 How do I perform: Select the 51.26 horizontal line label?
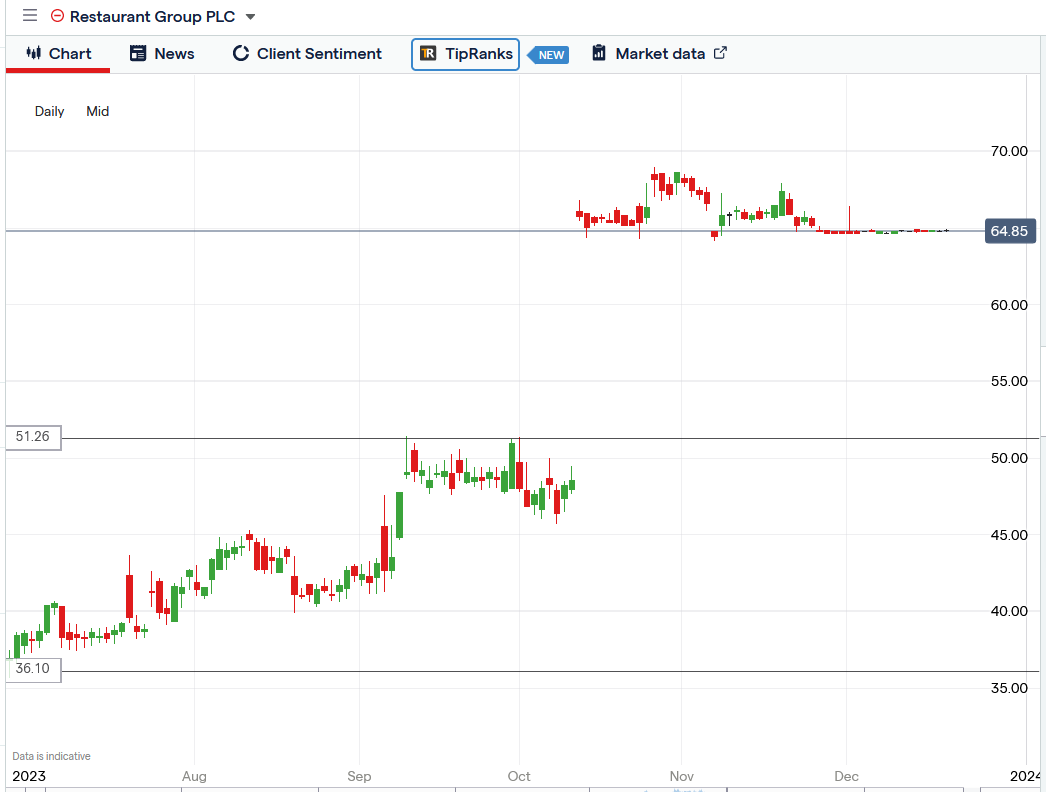33,437
